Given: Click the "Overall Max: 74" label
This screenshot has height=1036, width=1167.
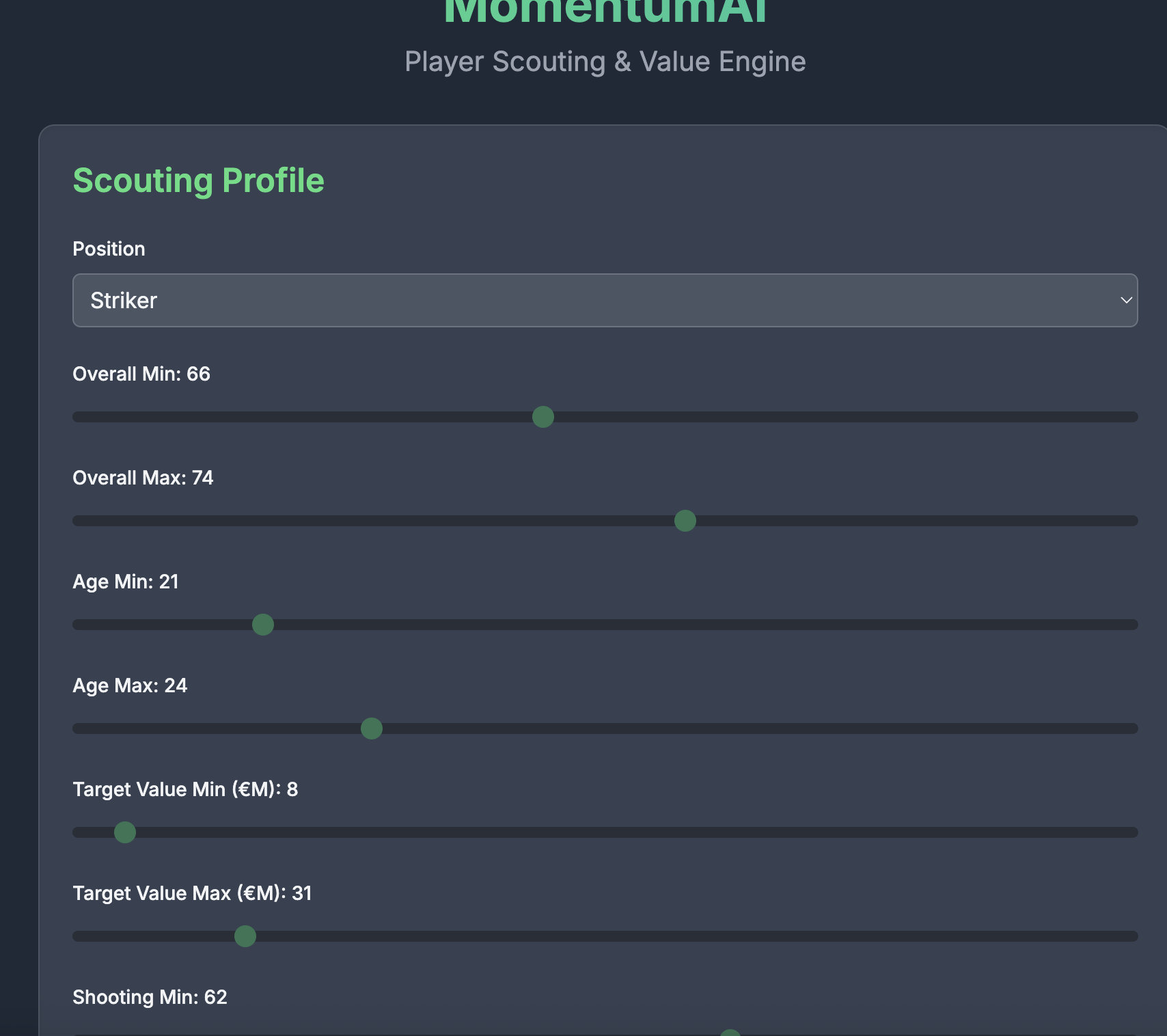Looking at the screenshot, I should (x=143, y=478).
